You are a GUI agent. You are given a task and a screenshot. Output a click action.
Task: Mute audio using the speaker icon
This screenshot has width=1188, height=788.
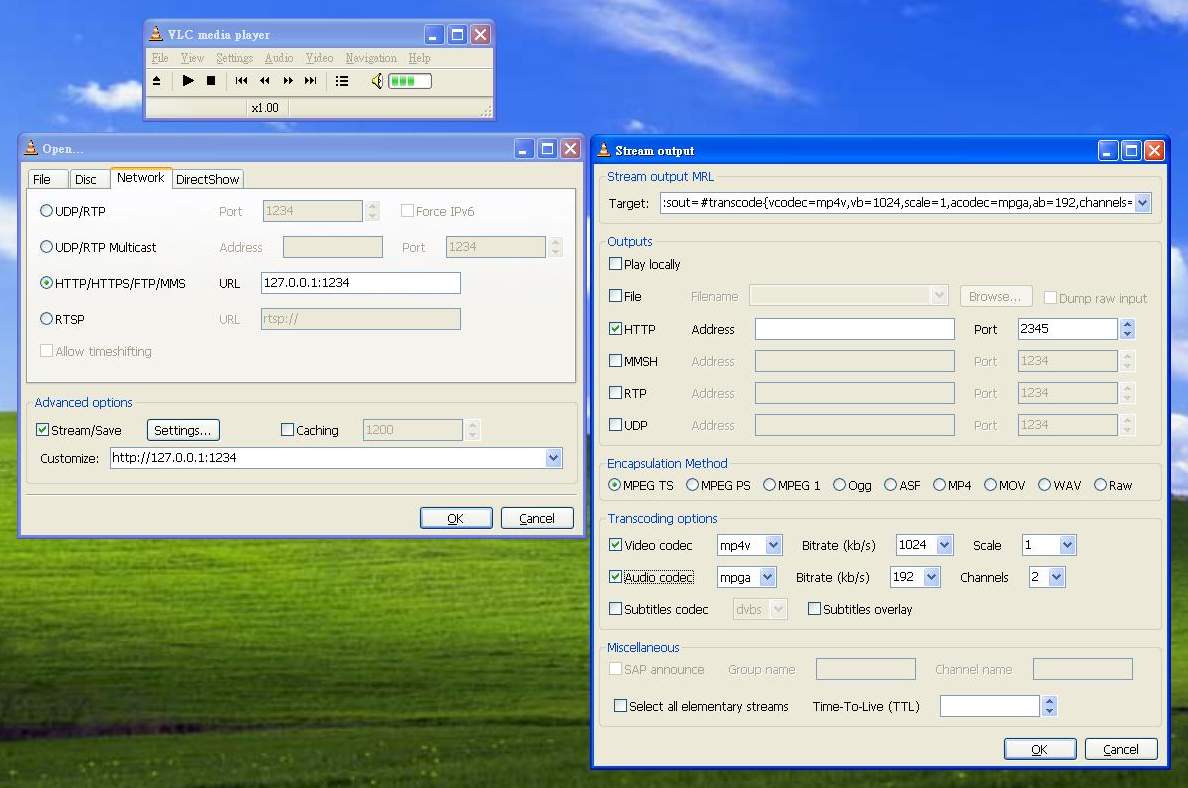[376, 81]
